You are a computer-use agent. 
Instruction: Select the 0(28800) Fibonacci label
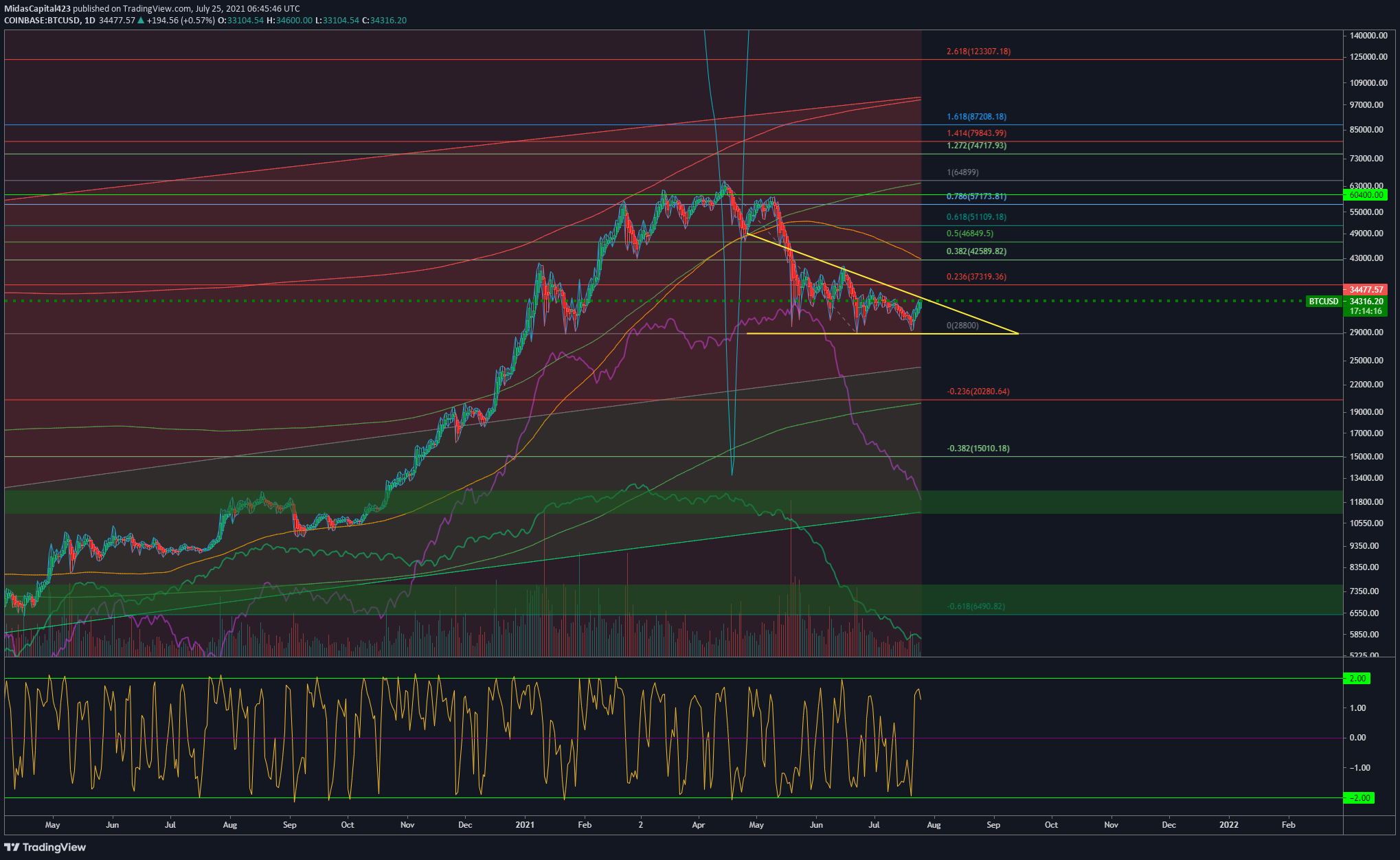962,326
